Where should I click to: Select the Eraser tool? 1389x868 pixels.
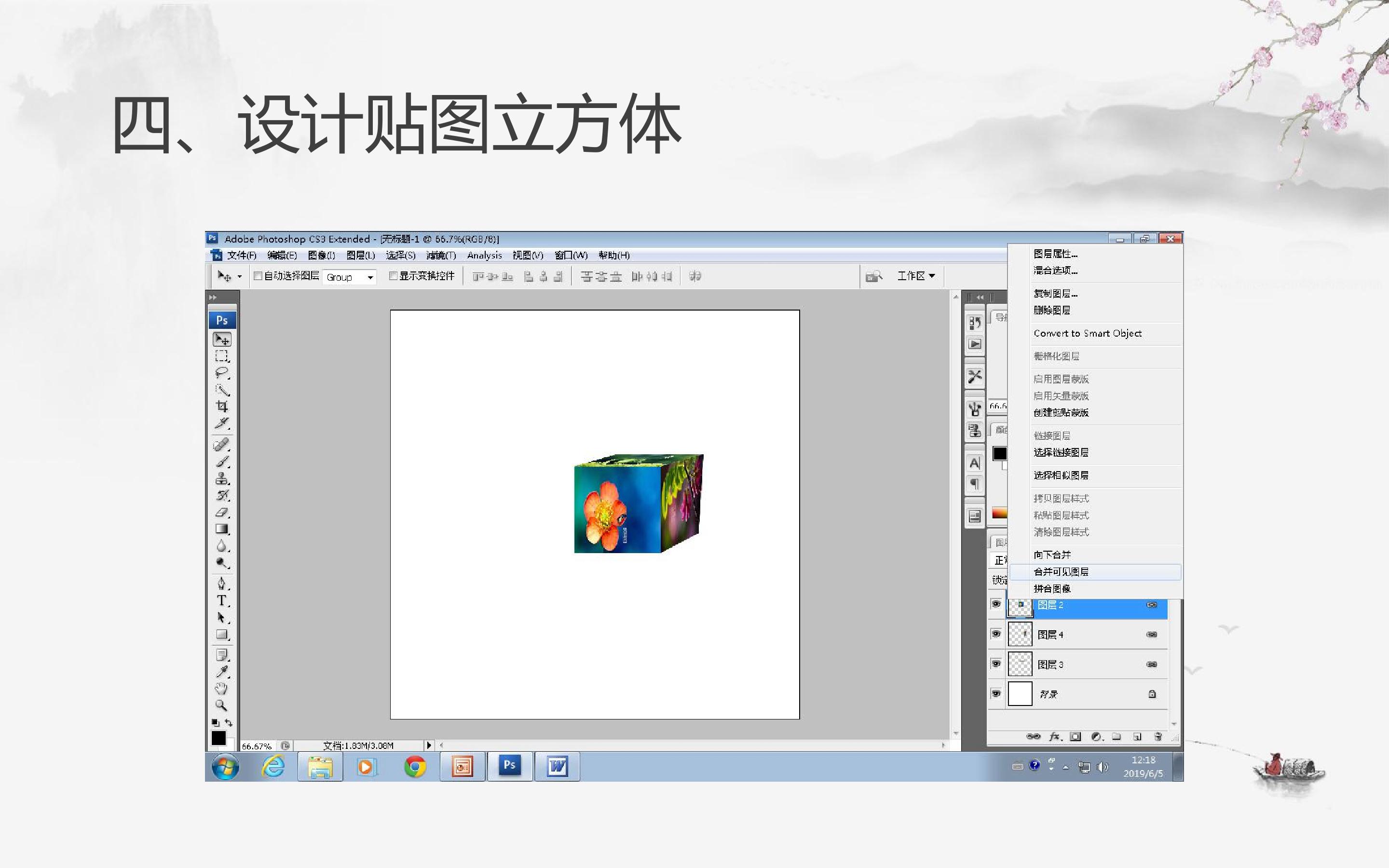[x=222, y=512]
